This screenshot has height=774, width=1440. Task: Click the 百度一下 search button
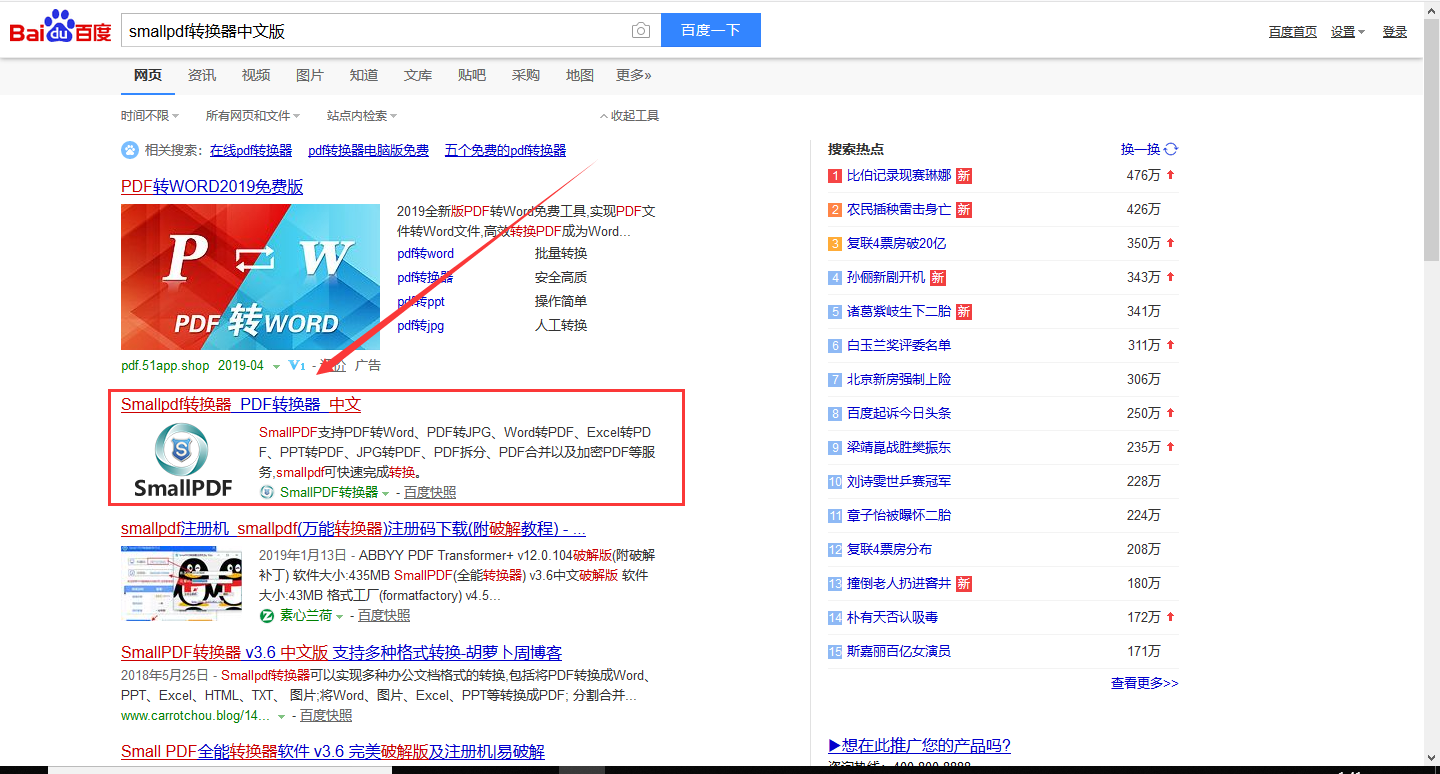[711, 30]
